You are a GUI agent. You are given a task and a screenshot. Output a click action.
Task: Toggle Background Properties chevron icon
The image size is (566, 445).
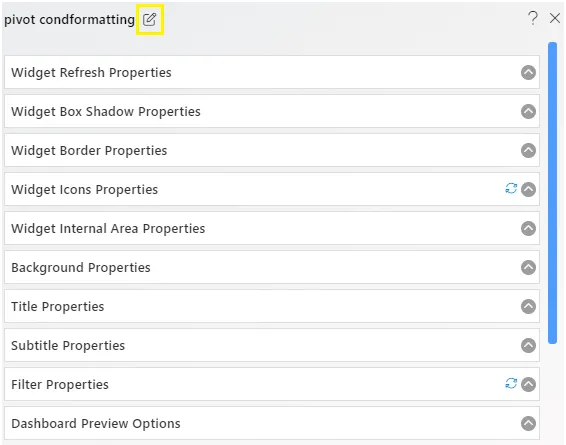[528, 267]
